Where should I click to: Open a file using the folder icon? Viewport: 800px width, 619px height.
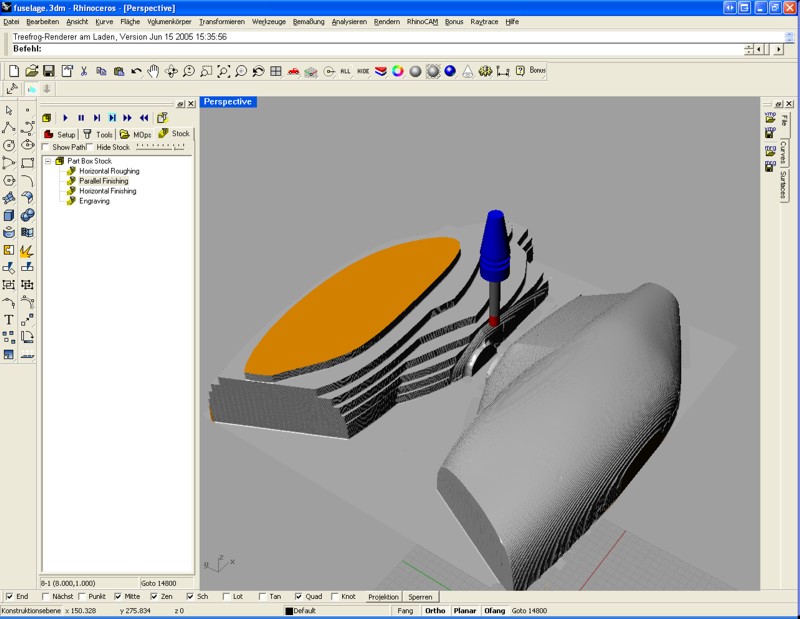[32, 71]
